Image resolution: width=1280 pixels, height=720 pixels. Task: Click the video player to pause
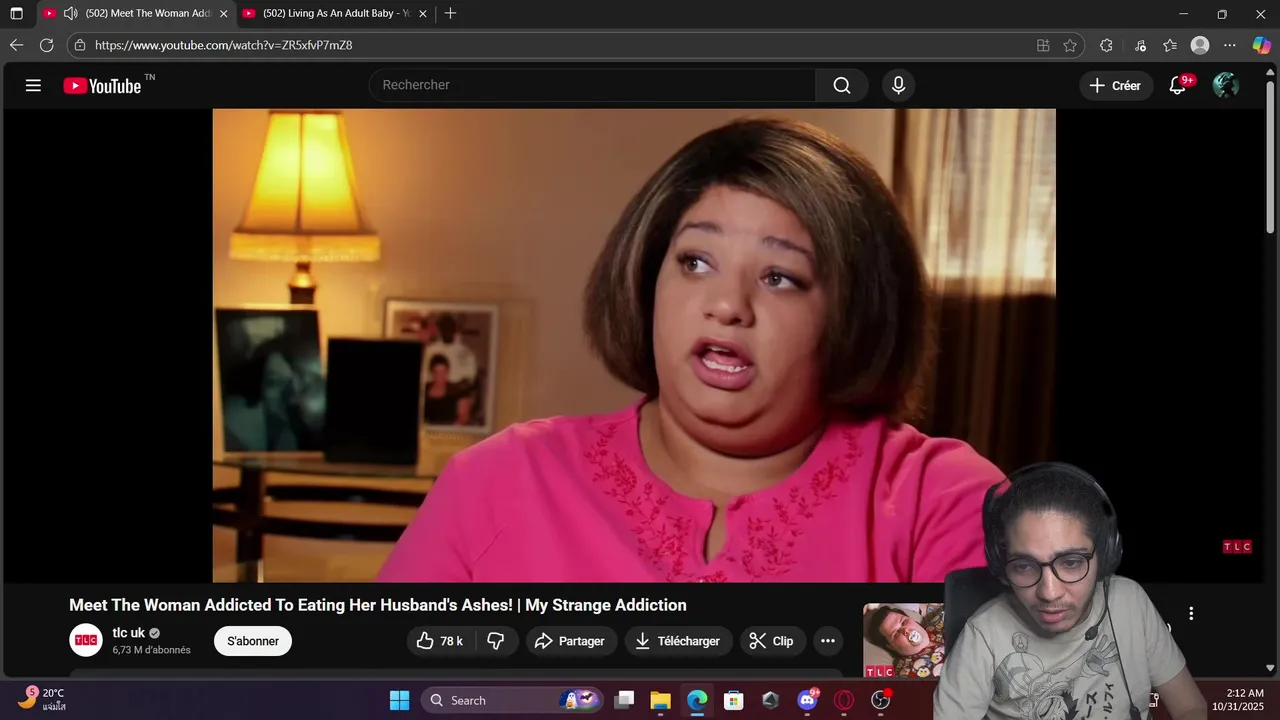coord(634,345)
